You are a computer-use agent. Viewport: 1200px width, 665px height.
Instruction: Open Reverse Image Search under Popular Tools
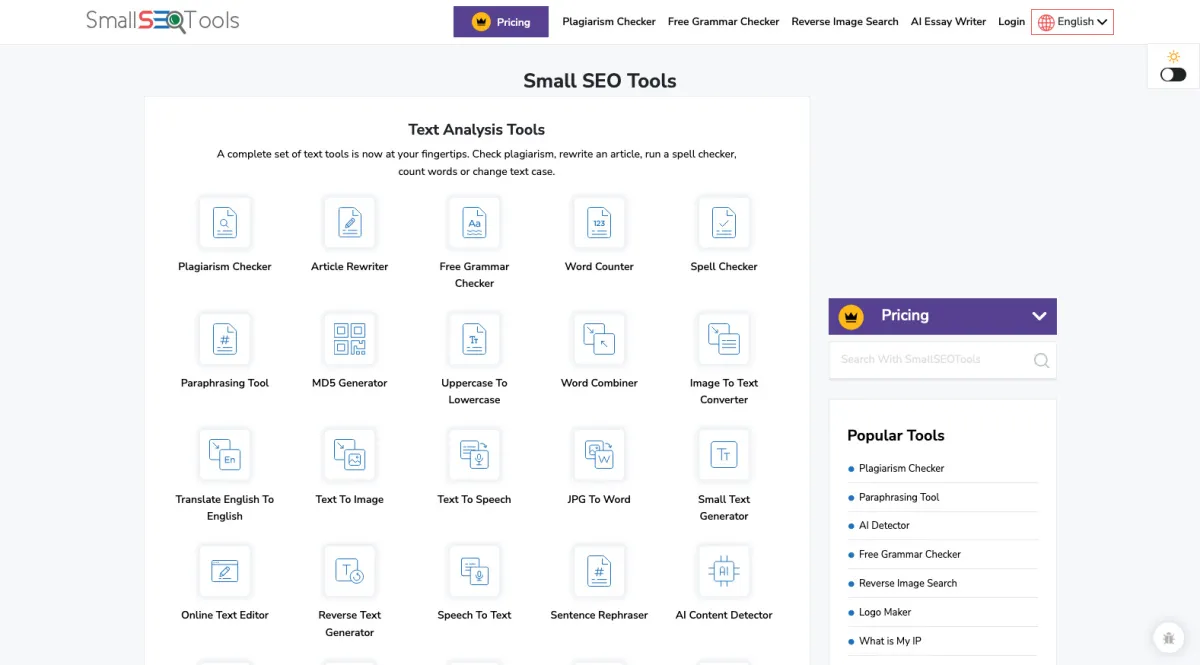point(908,583)
